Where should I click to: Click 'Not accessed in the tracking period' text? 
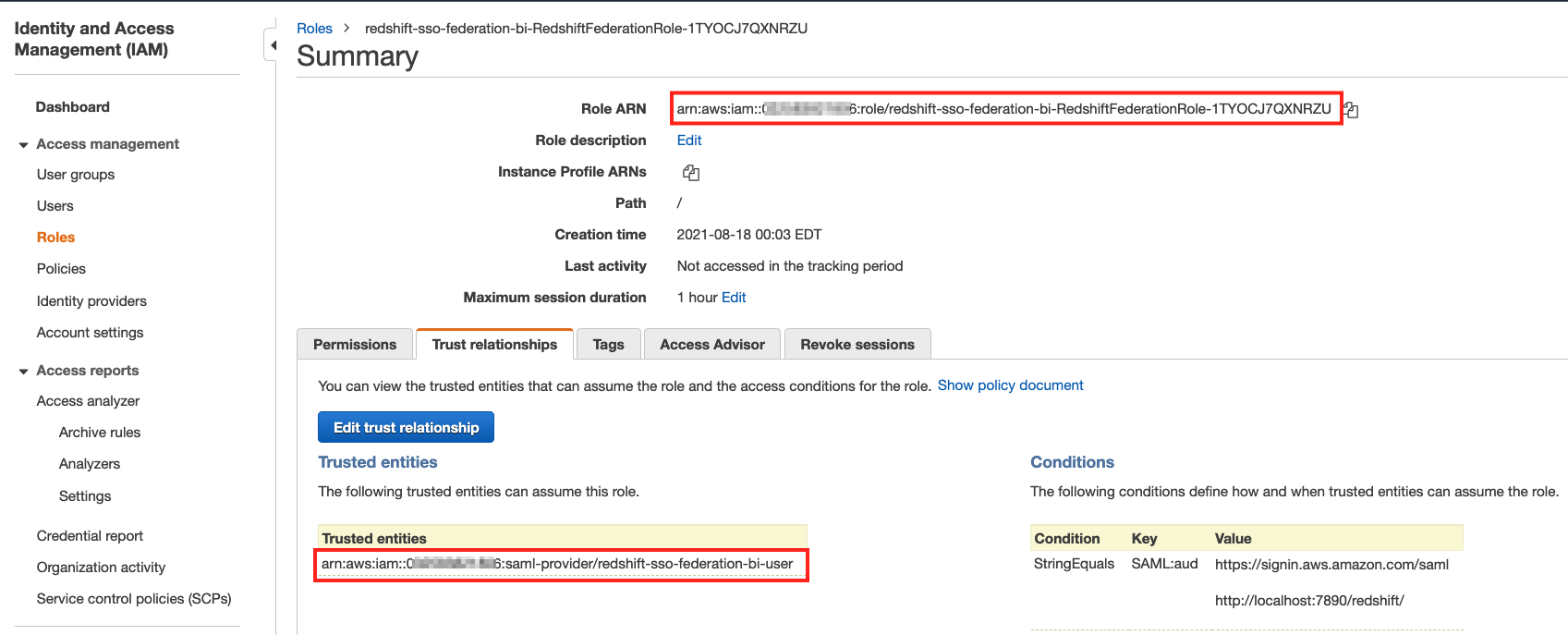click(789, 266)
